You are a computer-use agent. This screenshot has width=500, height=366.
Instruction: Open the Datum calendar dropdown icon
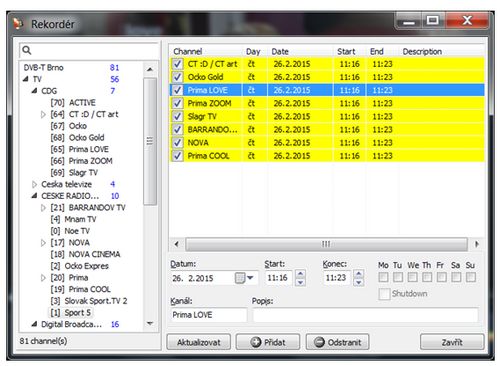pyautogui.click(x=244, y=278)
